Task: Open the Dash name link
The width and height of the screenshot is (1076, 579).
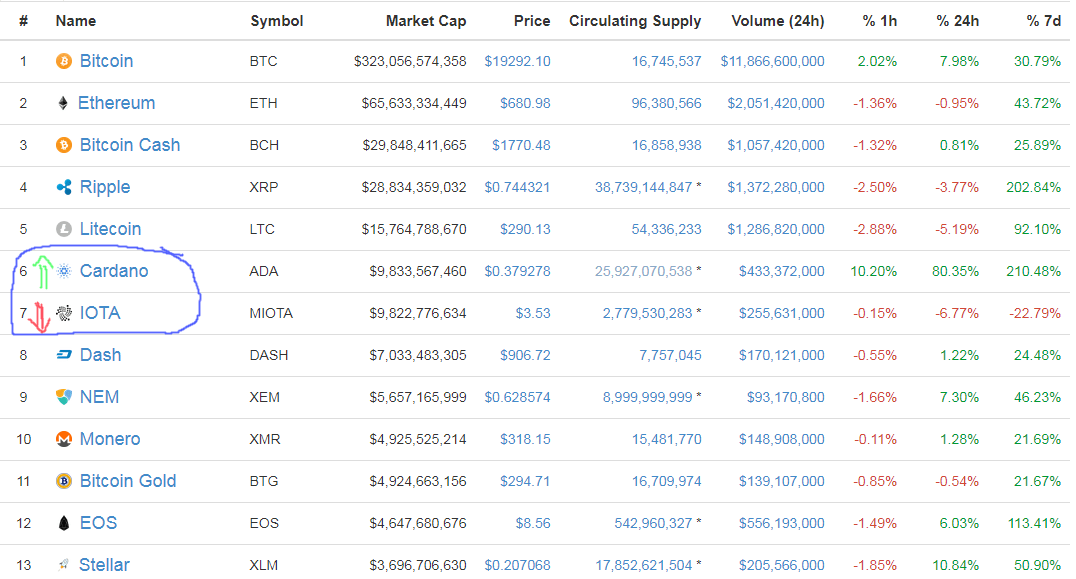Action: coord(101,355)
